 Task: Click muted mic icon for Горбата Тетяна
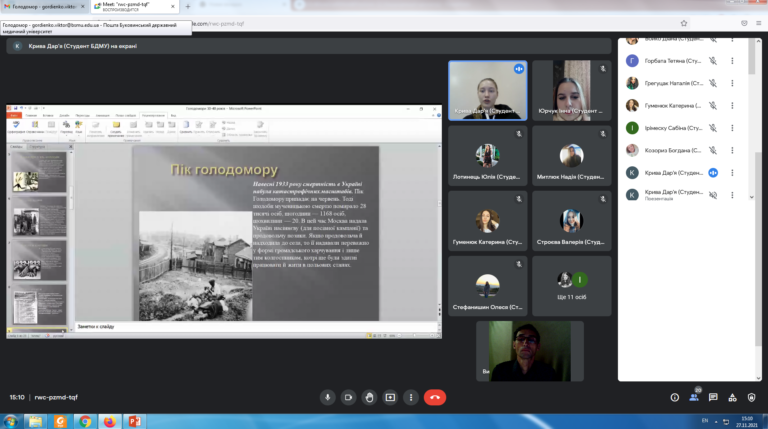(713, 61)
